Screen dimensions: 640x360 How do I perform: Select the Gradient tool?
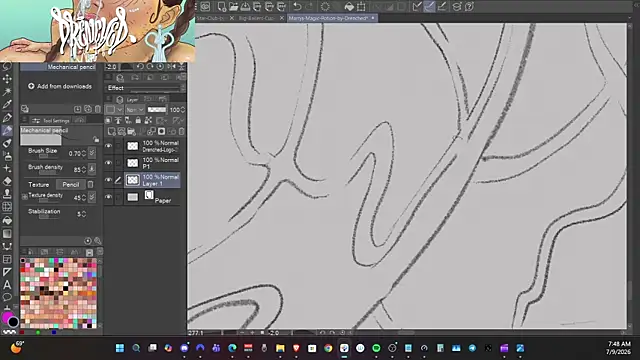(x=7, y=233)
